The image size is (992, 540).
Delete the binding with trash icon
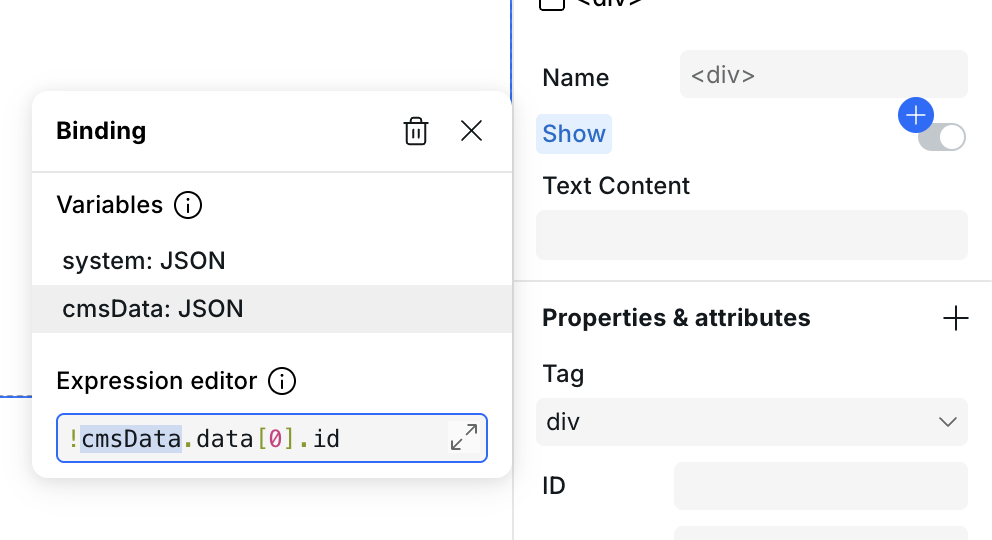[x=416, y=132]
